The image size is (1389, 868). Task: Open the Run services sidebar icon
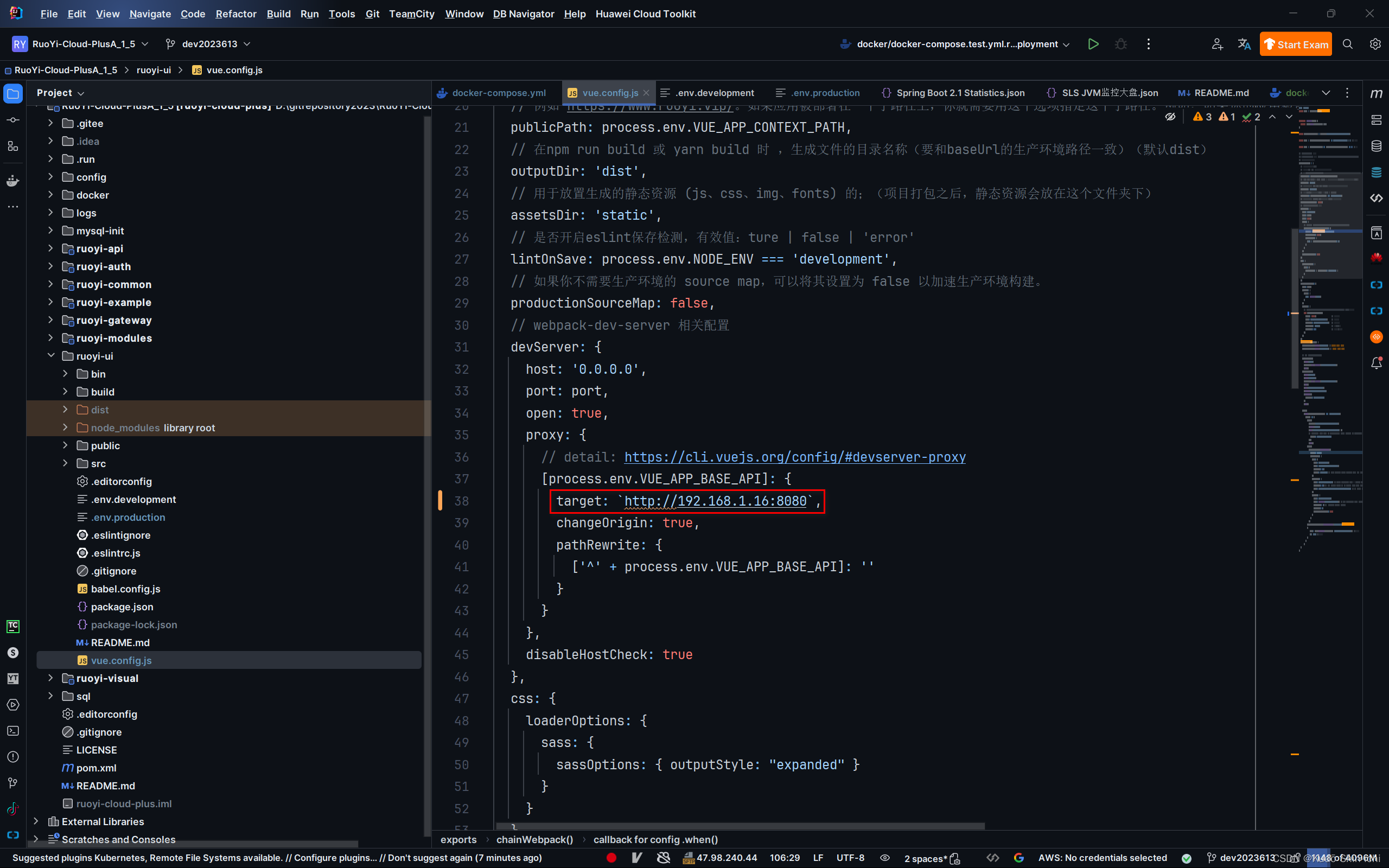(12, 705)
